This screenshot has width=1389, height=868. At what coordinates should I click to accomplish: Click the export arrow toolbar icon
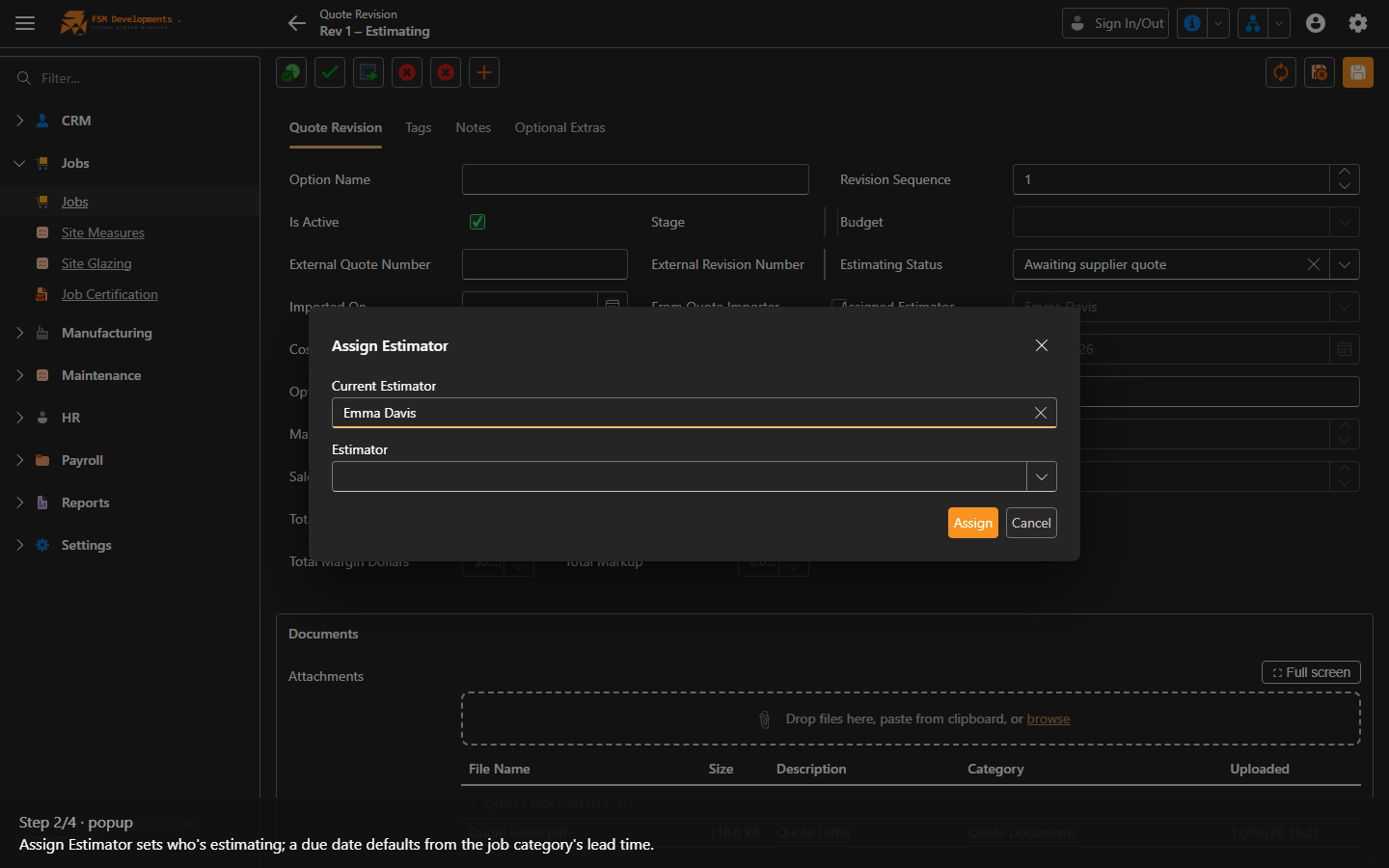(x=368, y=72)
